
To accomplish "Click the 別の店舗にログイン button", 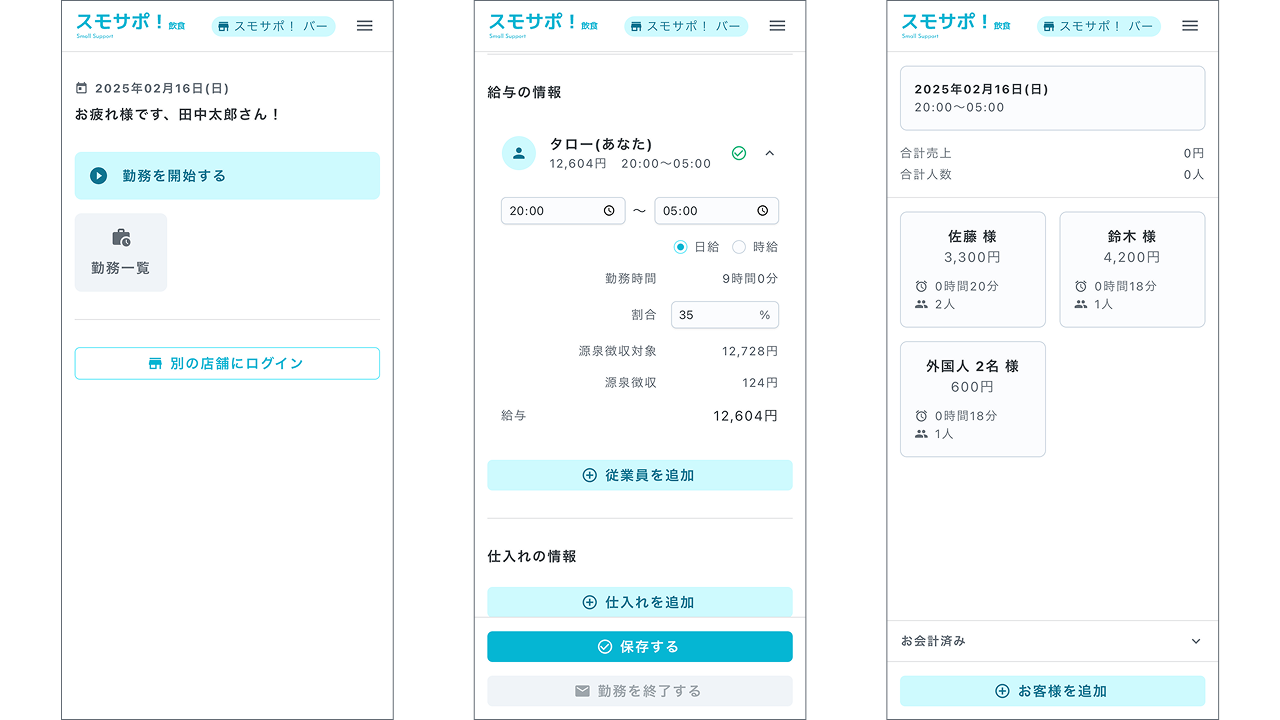I will click(227, 363).
